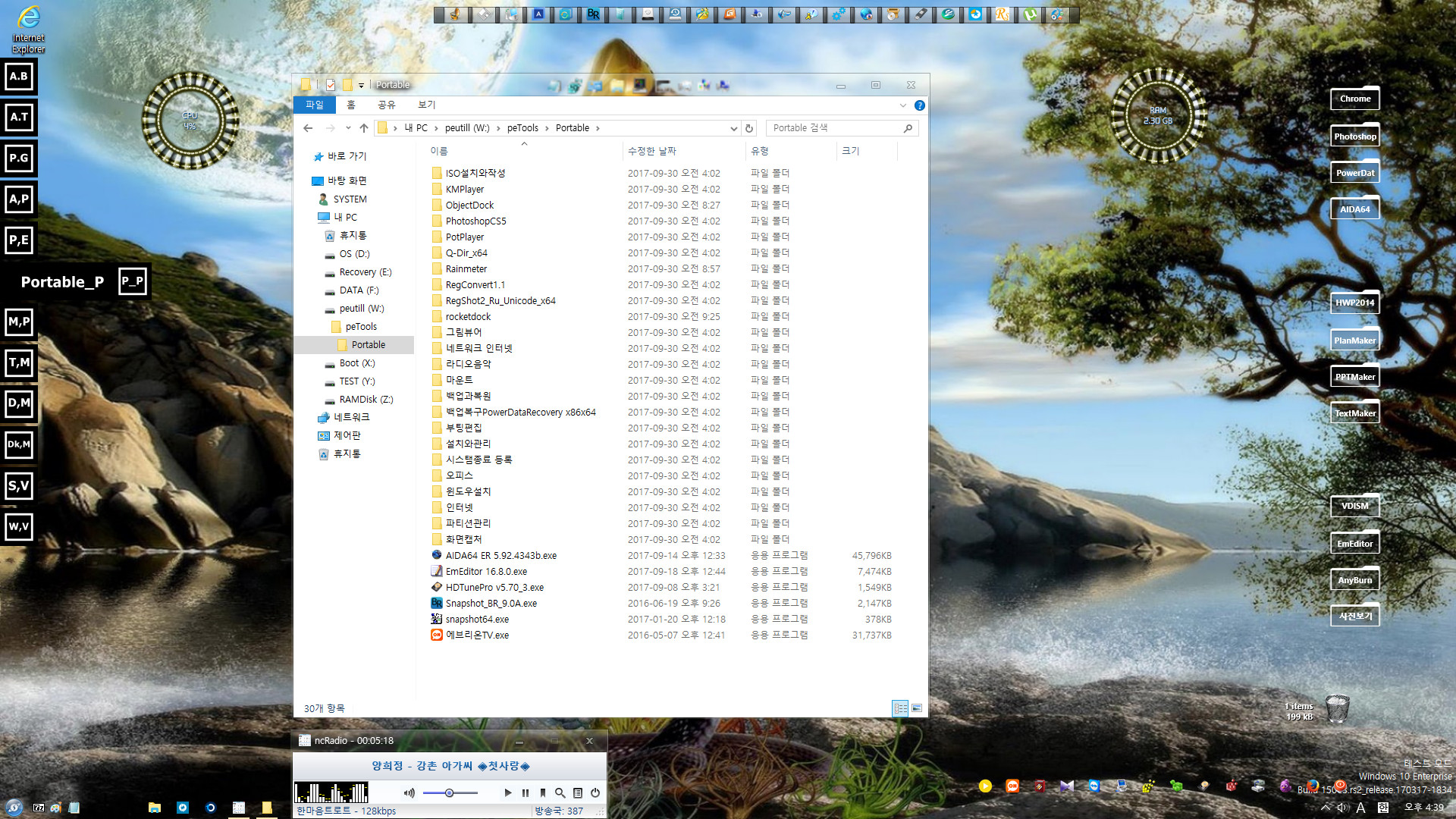The height and width of the screenshot is (819, 1456).
Task: Launch TeamViewer from the bottom dock
Action: (x=1094, y=786)
